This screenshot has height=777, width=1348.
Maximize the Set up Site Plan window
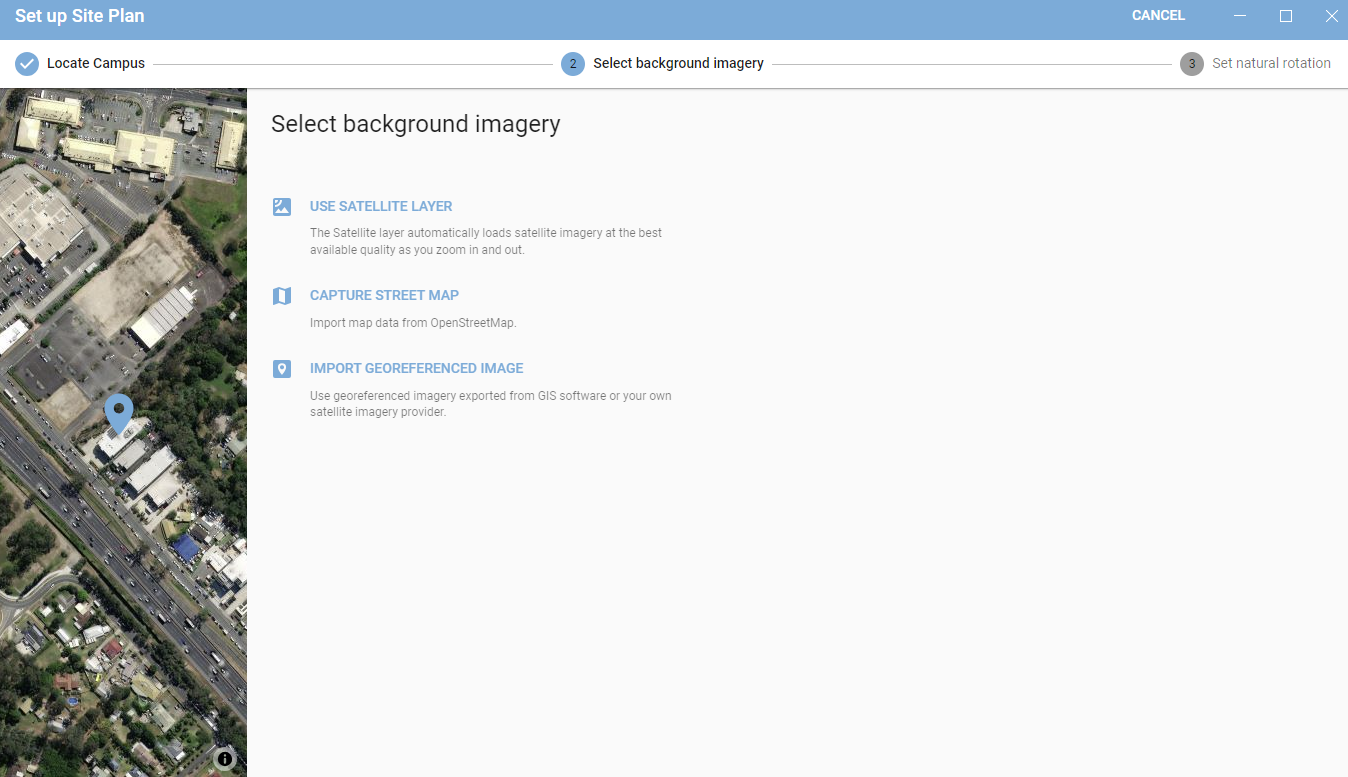coord(1286,16)
